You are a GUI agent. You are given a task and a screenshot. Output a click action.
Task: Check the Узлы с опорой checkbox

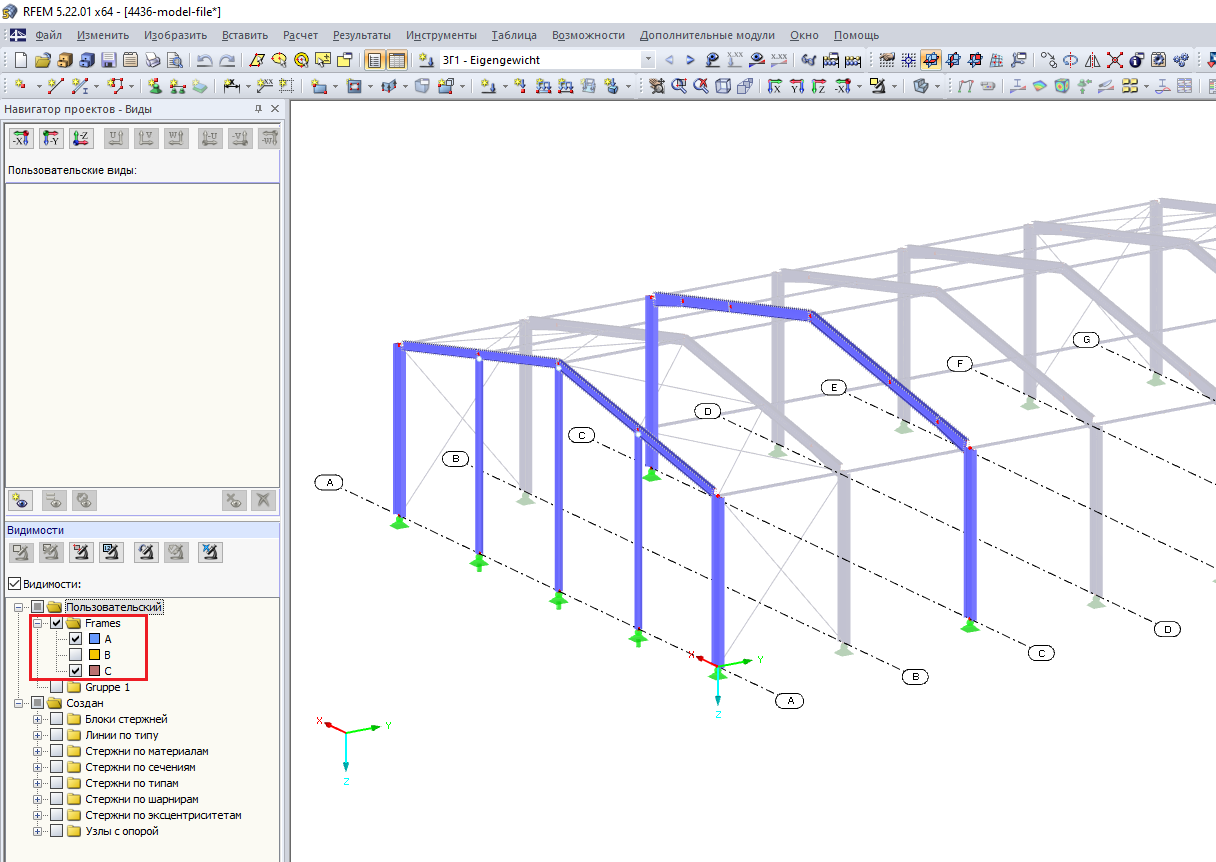pyautogui.click(x=57, y=831)
